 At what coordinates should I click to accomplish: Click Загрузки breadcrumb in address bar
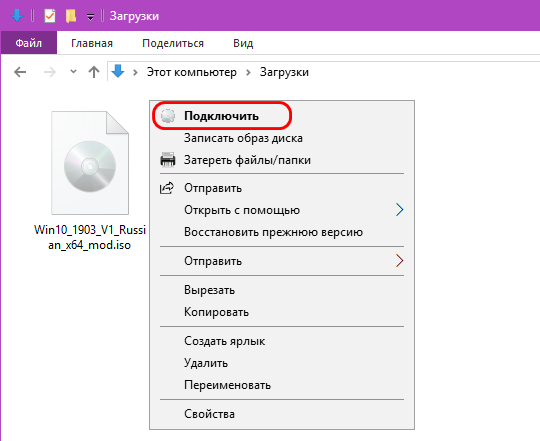click(284, 72)
